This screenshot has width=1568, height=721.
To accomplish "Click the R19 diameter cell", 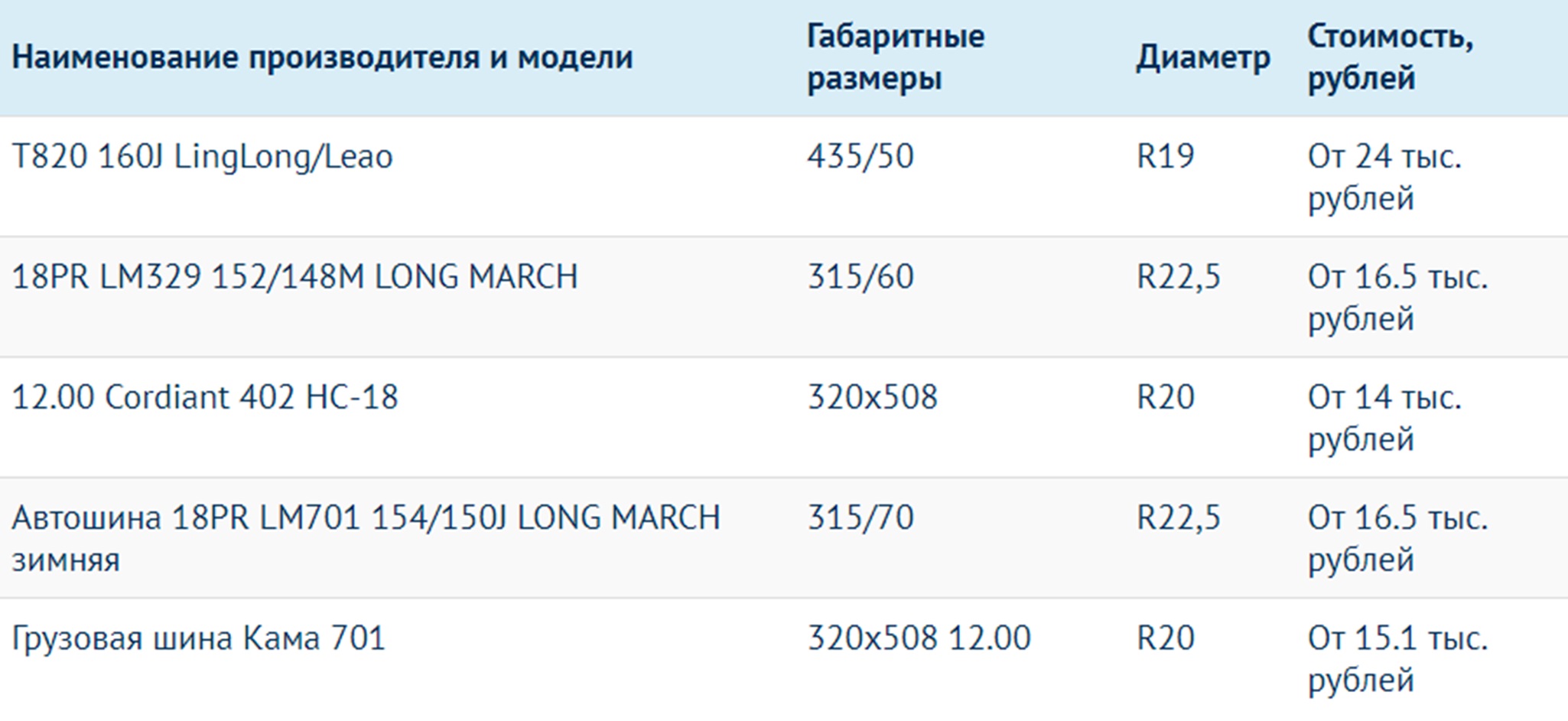I will (x=1165, y=157).
